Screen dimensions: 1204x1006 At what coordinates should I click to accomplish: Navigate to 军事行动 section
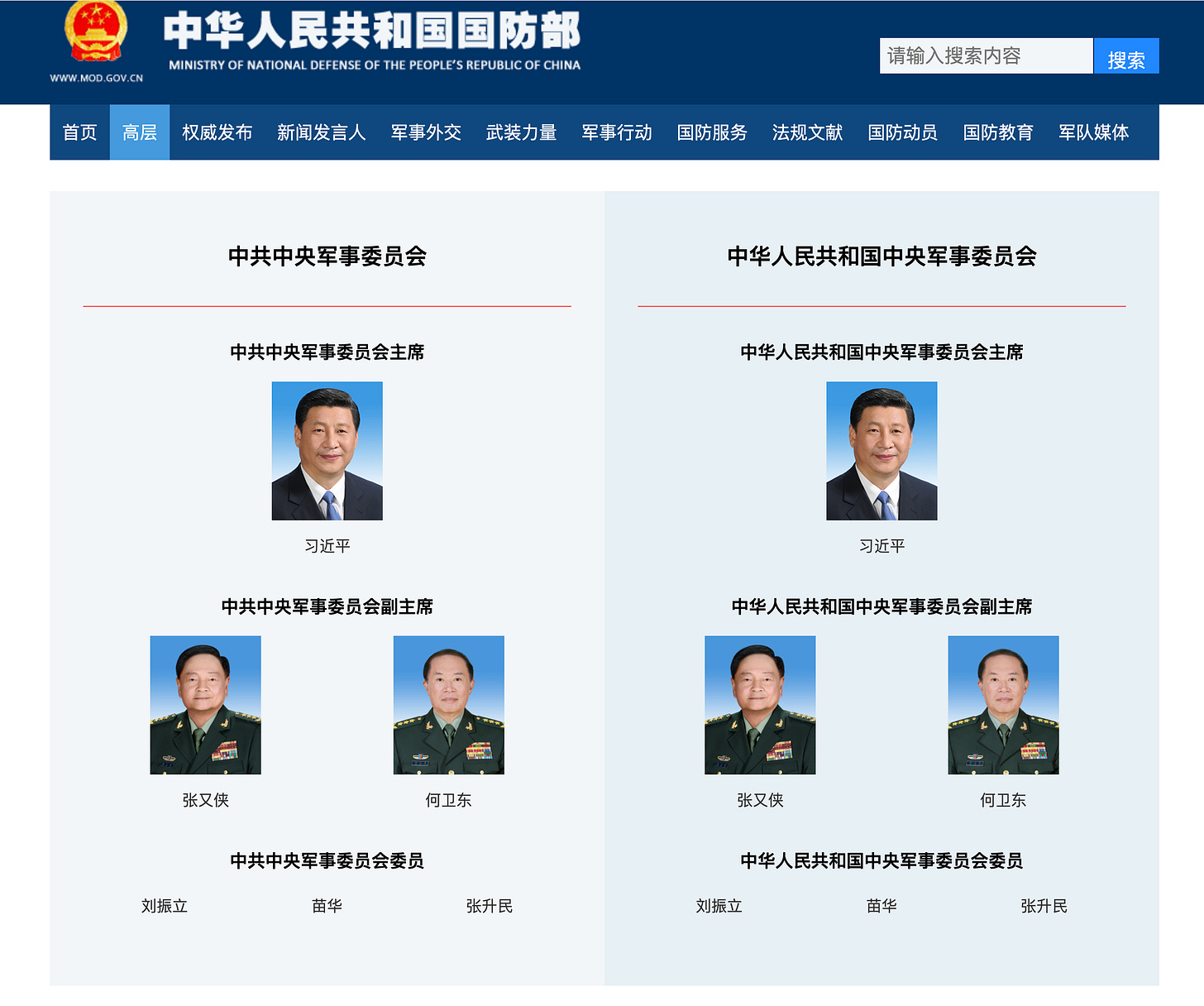point(617,132)
